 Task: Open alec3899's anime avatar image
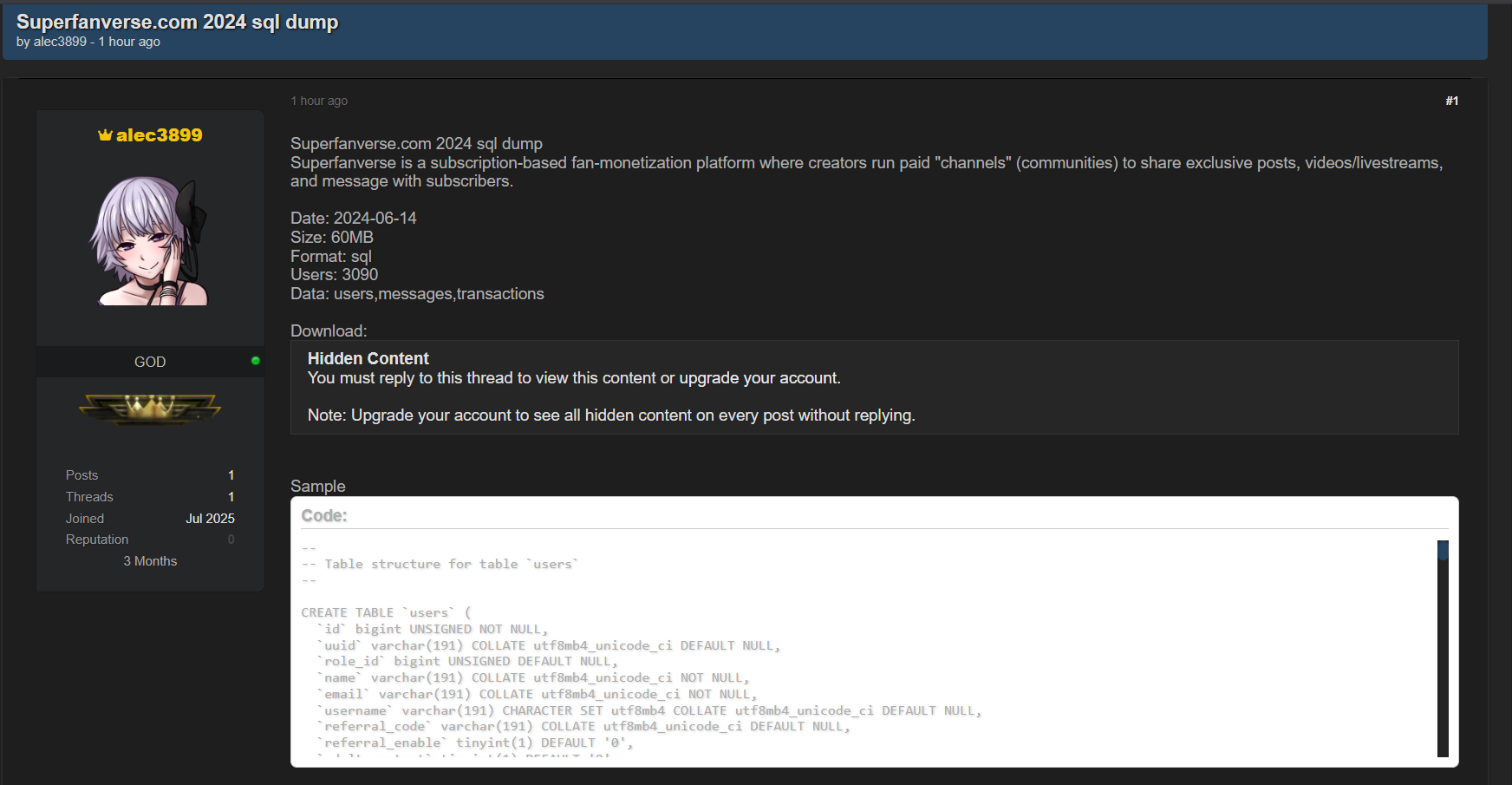[x=150, y=240]
